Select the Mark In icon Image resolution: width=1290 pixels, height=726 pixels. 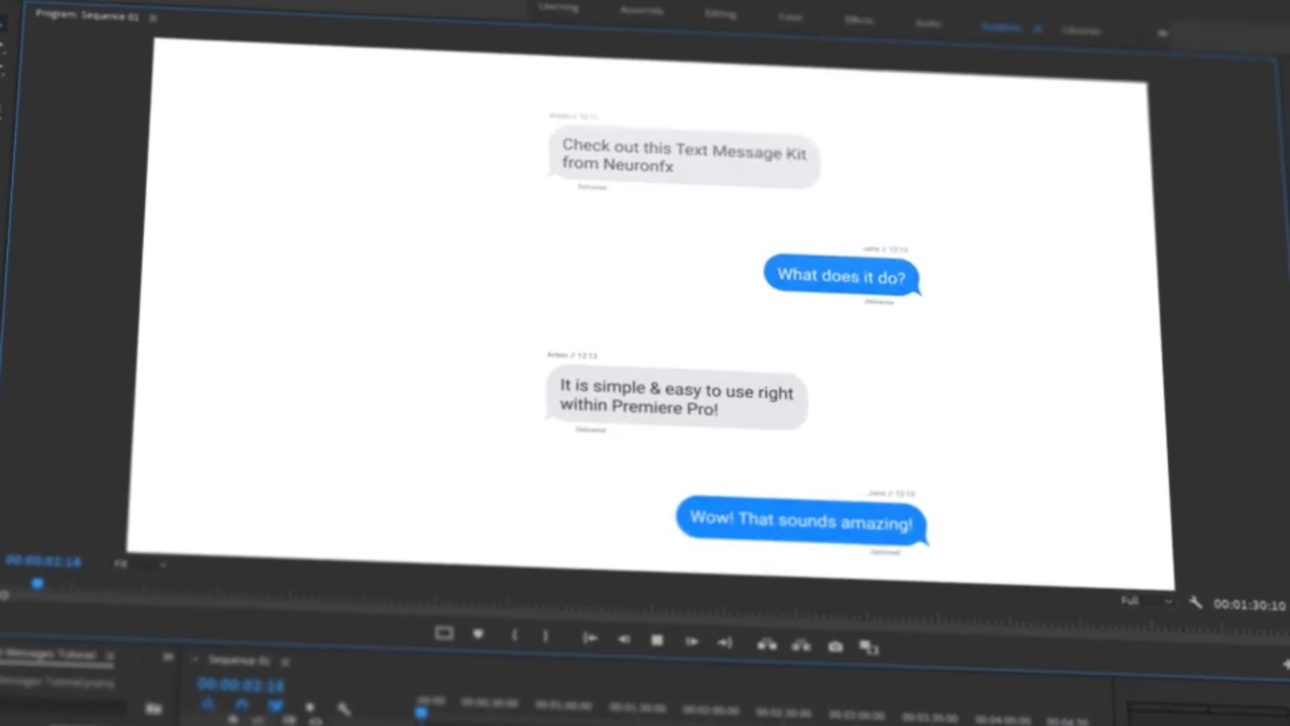point(514,635)
